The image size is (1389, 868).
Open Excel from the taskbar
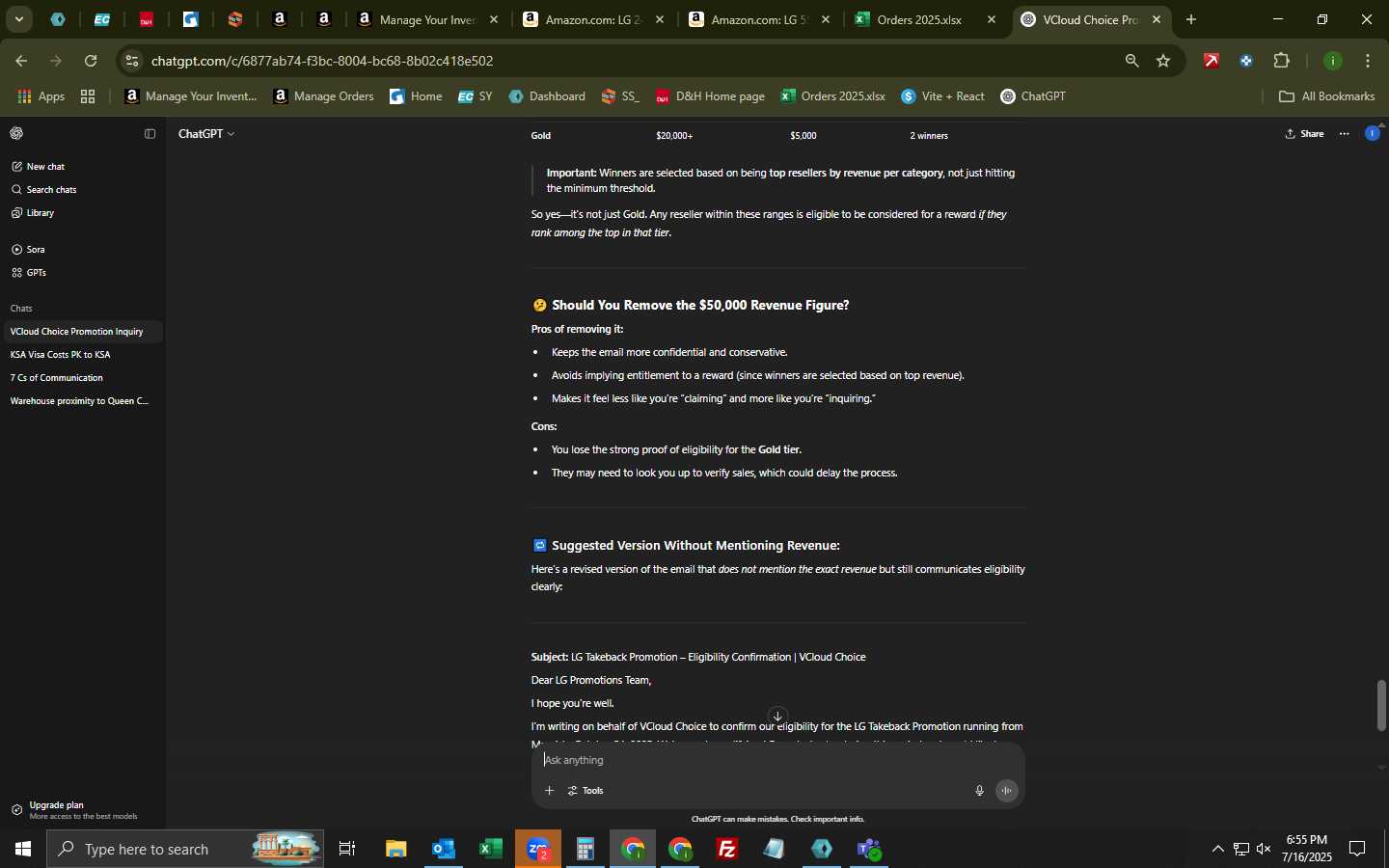pos(491,850)
